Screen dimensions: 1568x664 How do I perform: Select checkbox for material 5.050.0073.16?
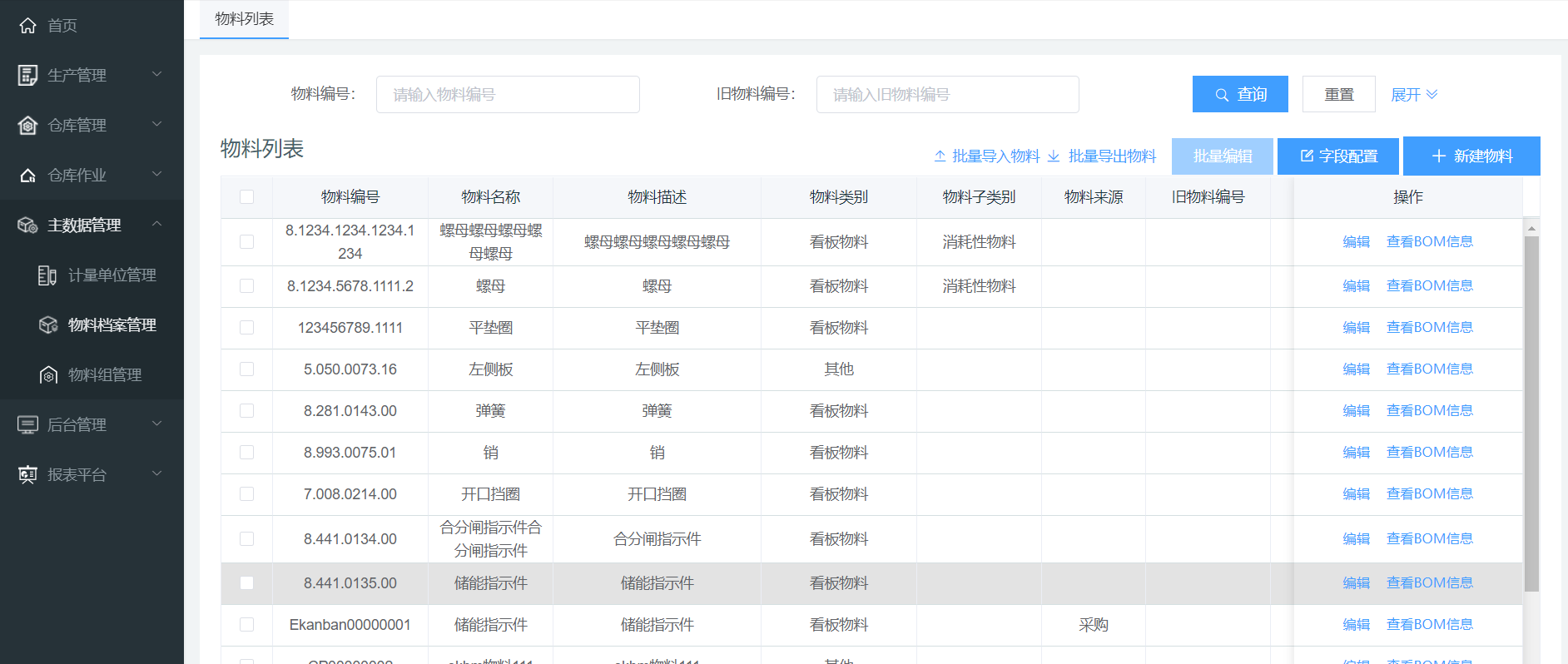click(246, 369)
